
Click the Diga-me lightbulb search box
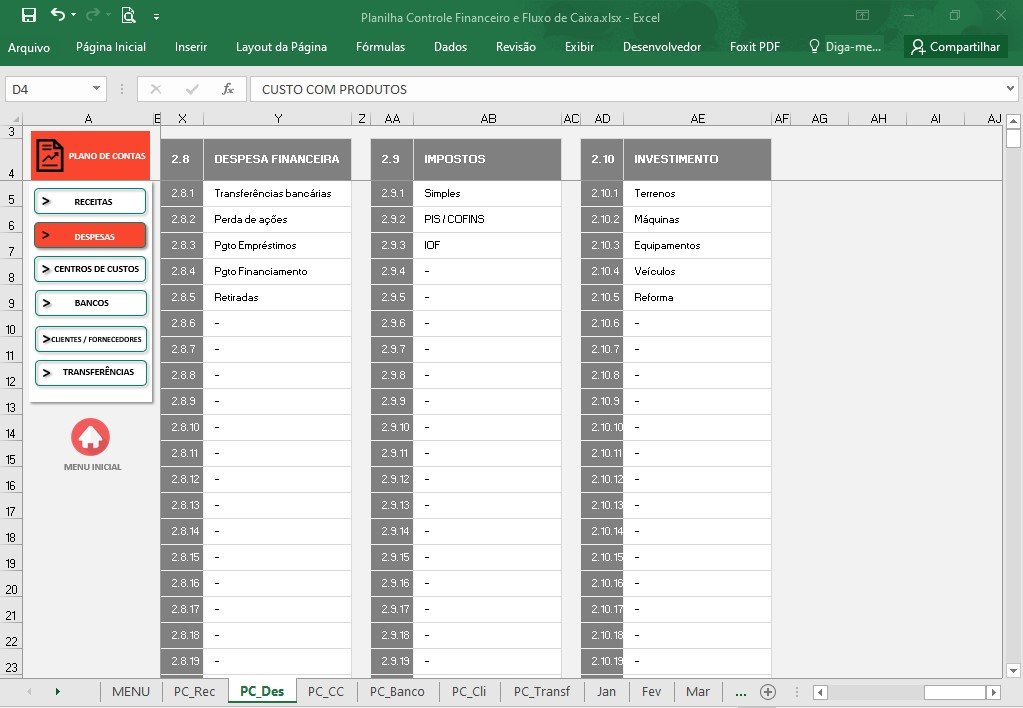coord(845,46)
